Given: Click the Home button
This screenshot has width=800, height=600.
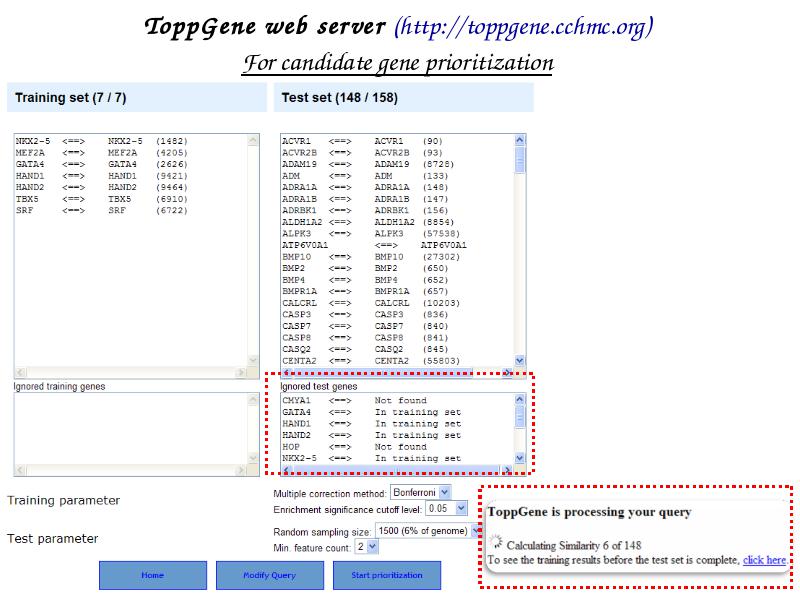Looking at the screenshot, I should (153, 575).
